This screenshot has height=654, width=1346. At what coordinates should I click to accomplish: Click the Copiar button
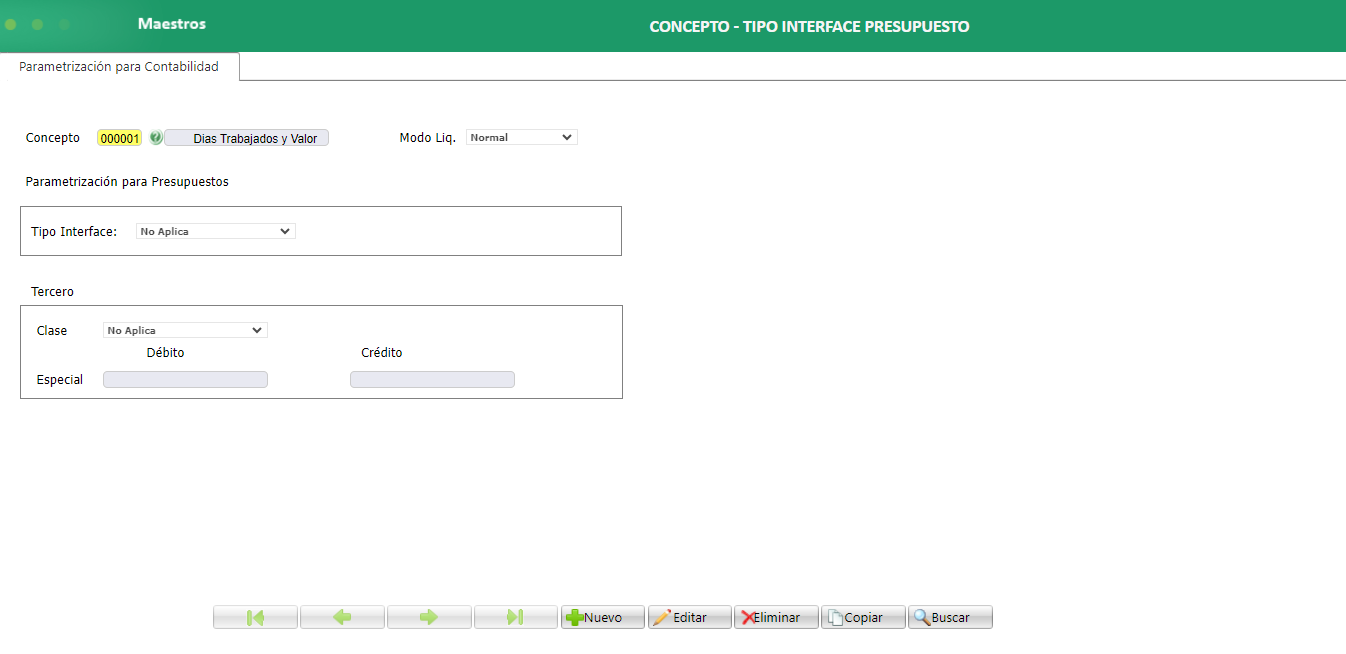click(863, 617)
